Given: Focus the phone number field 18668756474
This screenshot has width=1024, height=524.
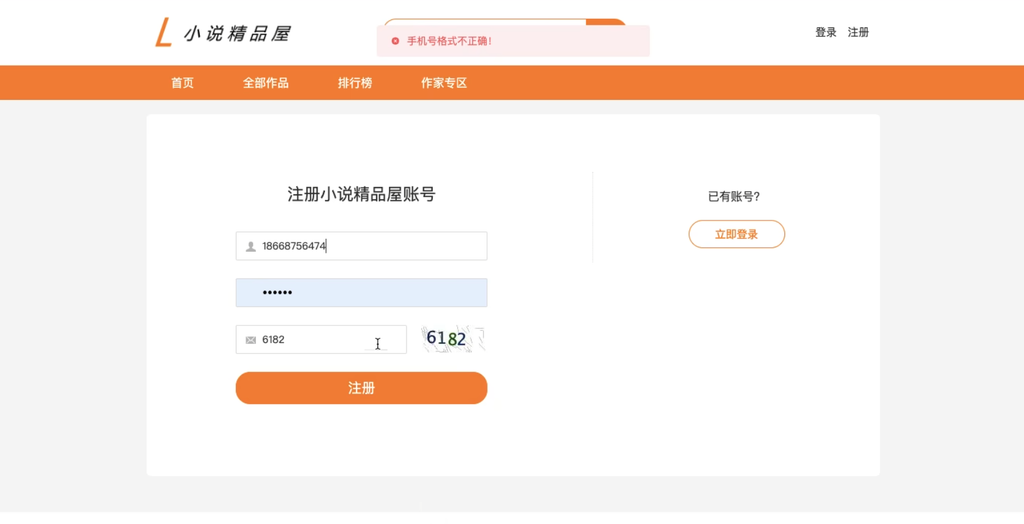Looking at the screenshot, I should point(361,246).
